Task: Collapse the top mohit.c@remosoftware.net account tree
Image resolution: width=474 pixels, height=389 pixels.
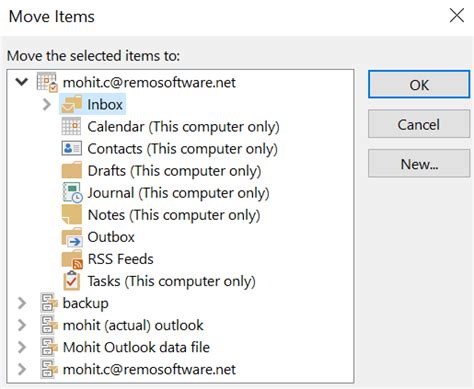Action: point(22,82)
